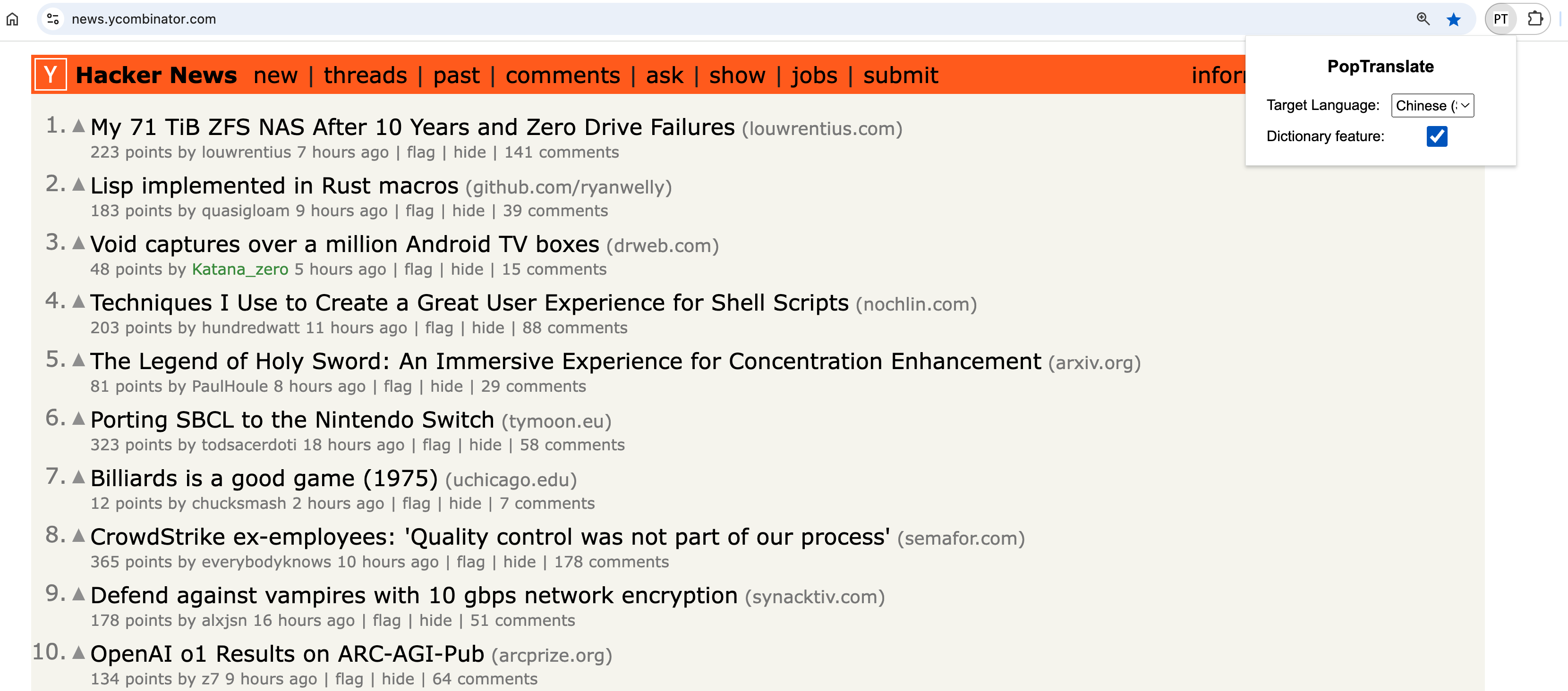Click the browser home icon
Image resolution: width=1568 pixels, height=691 pixels.
pos(12,19)
